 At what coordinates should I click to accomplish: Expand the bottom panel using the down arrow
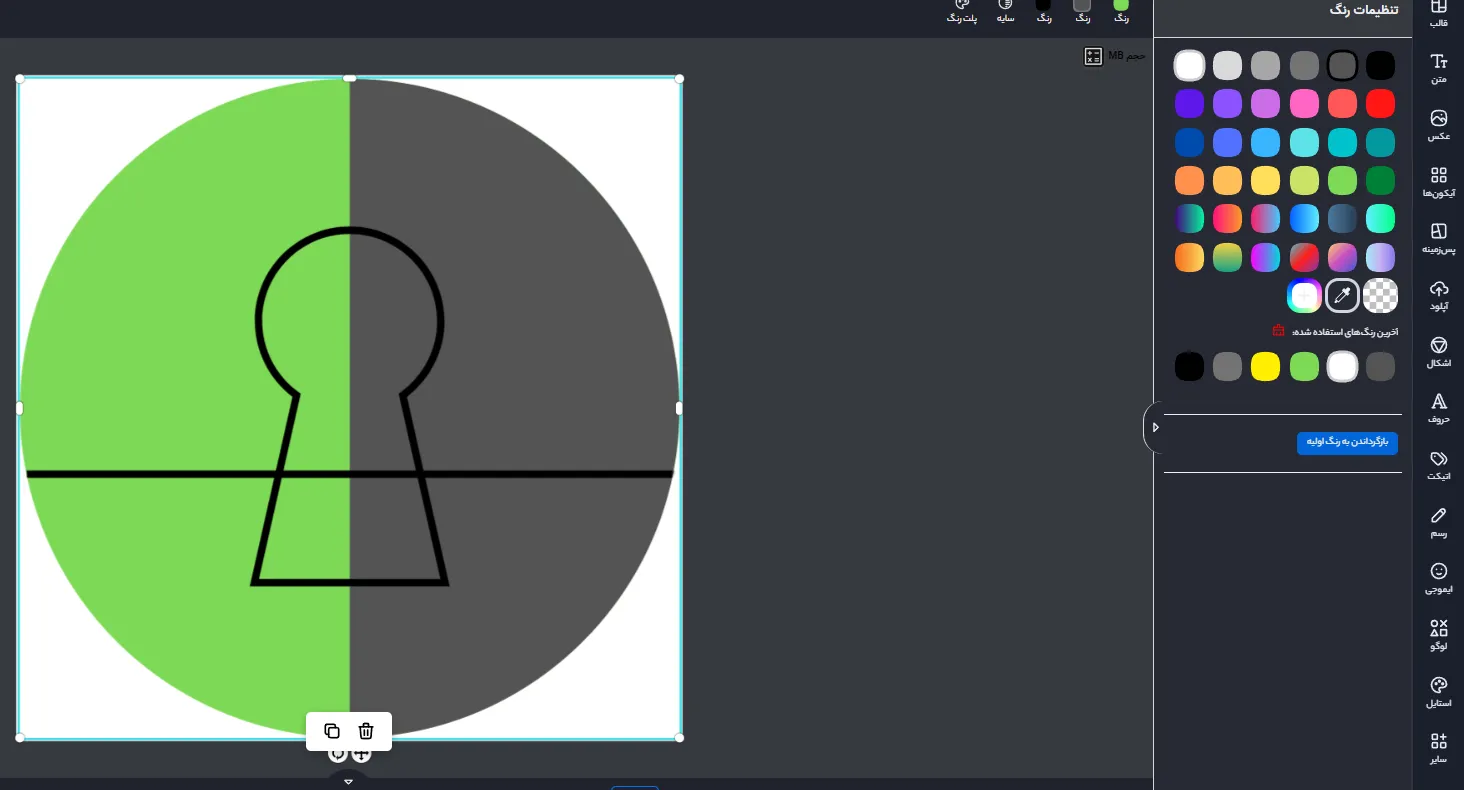pos(348,781)
